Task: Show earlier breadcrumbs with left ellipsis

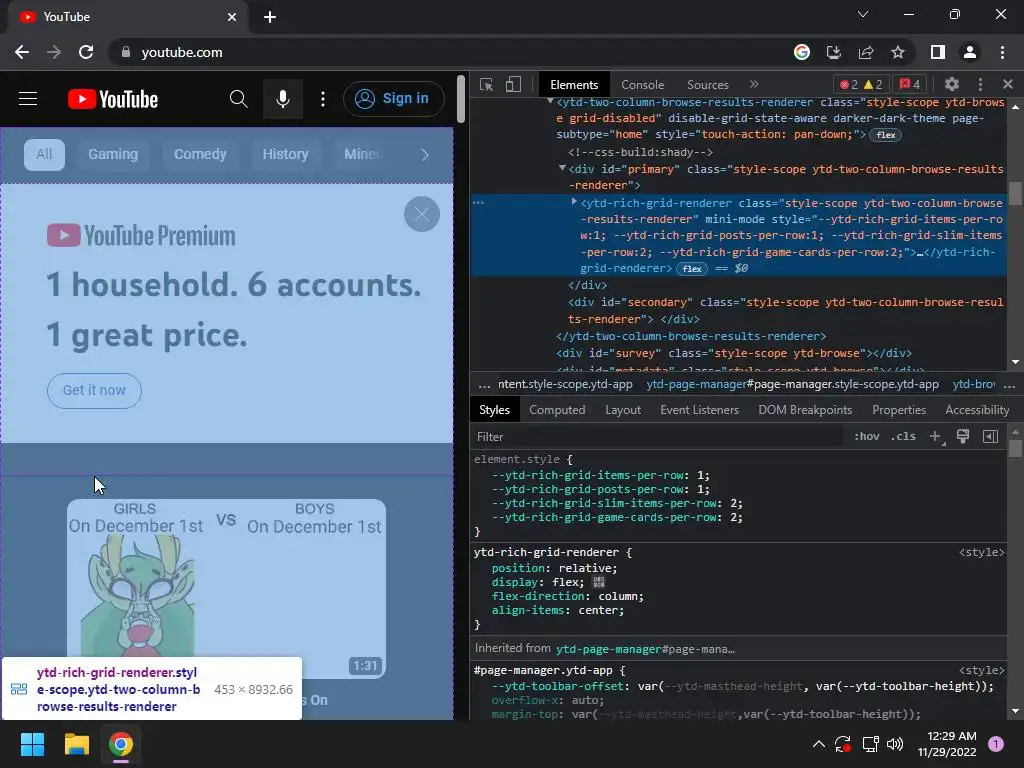Action: click(x=484, y=385)
